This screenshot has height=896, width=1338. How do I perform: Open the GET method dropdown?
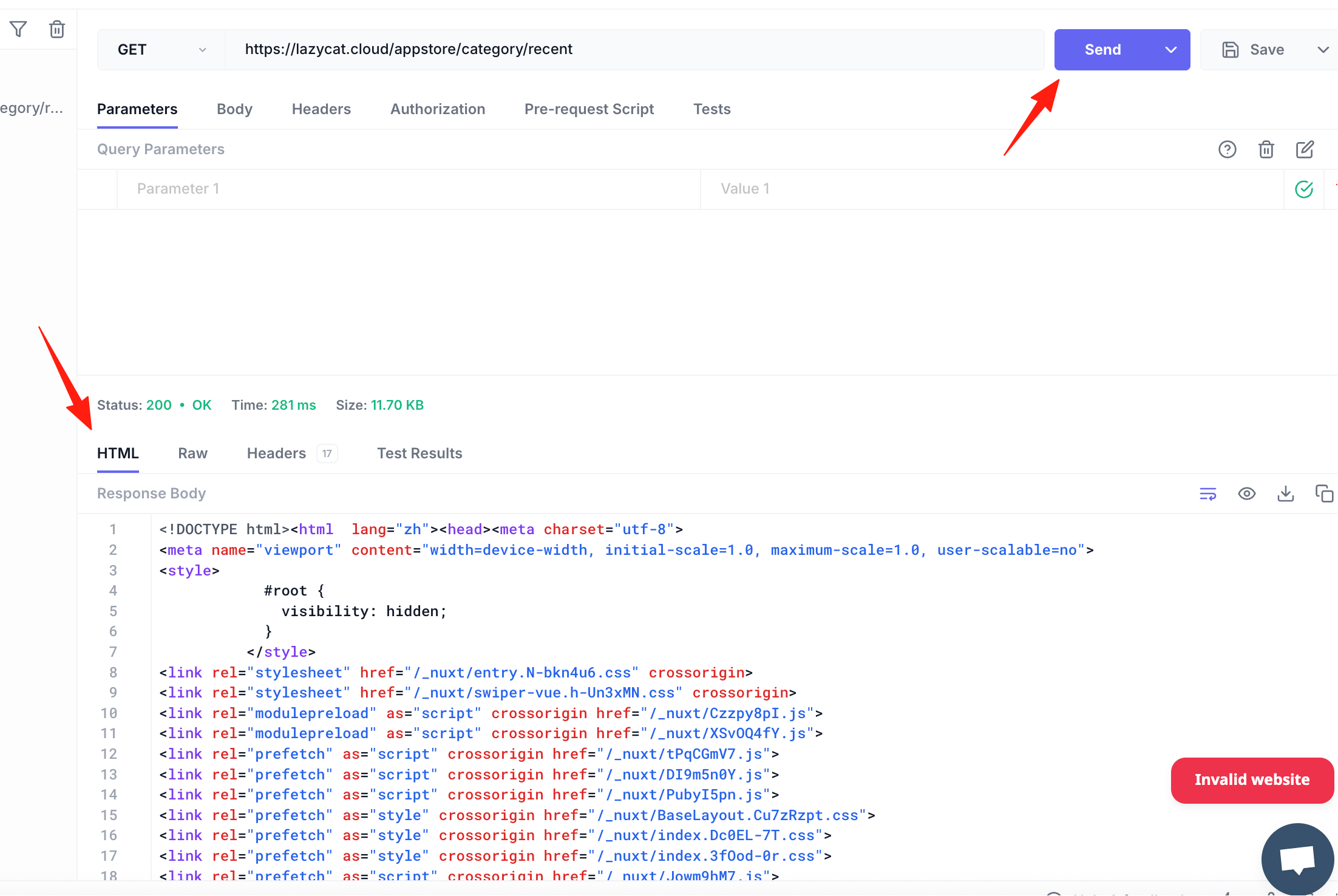pos(161,50)
